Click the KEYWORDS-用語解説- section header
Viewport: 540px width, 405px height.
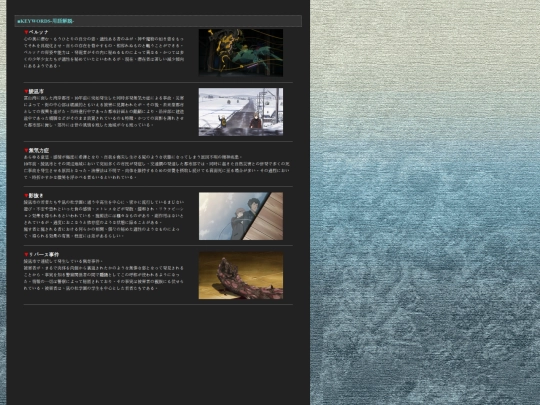[158, 21]
